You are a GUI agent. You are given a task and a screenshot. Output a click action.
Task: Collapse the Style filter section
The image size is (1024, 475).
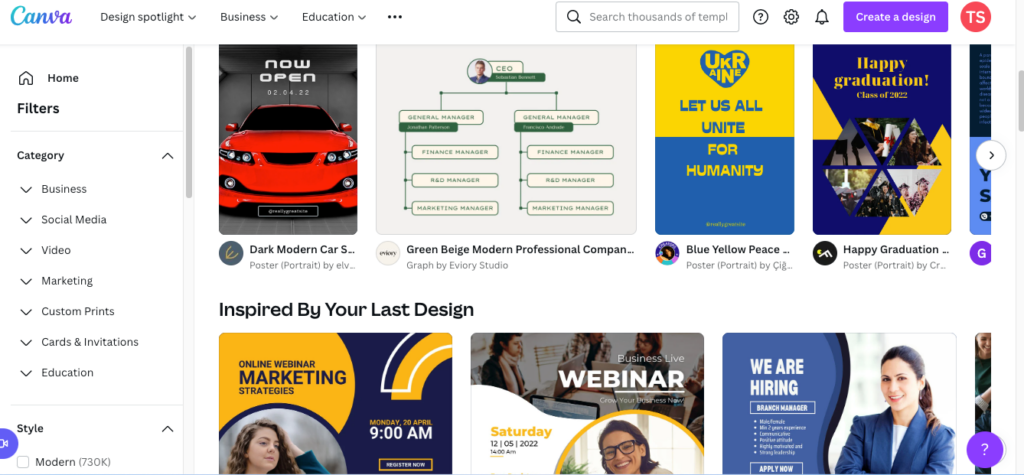click(x=167, y=429)
